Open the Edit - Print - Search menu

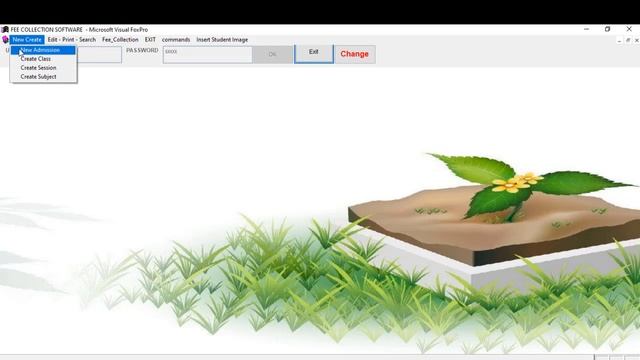pyautogui.click(x=71, y=40)
